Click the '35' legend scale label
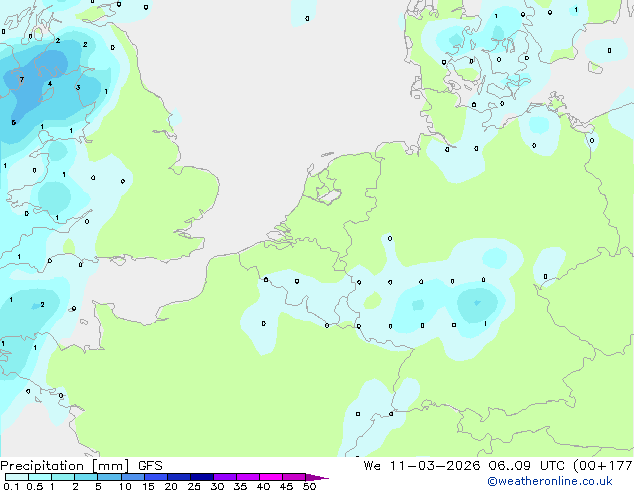This screenshot has width=634, height=490. 240,486
